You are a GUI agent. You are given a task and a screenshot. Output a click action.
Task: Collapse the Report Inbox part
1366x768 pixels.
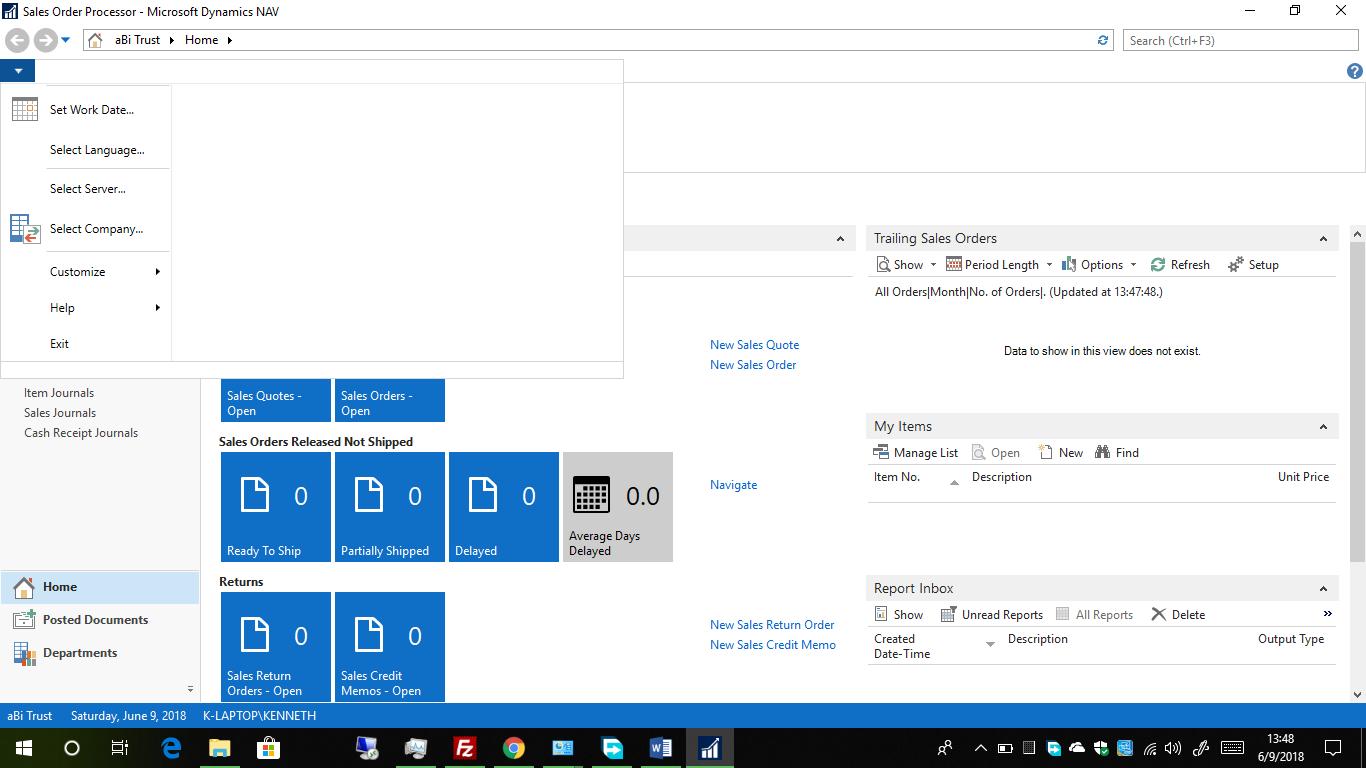tap(1323, 589)
